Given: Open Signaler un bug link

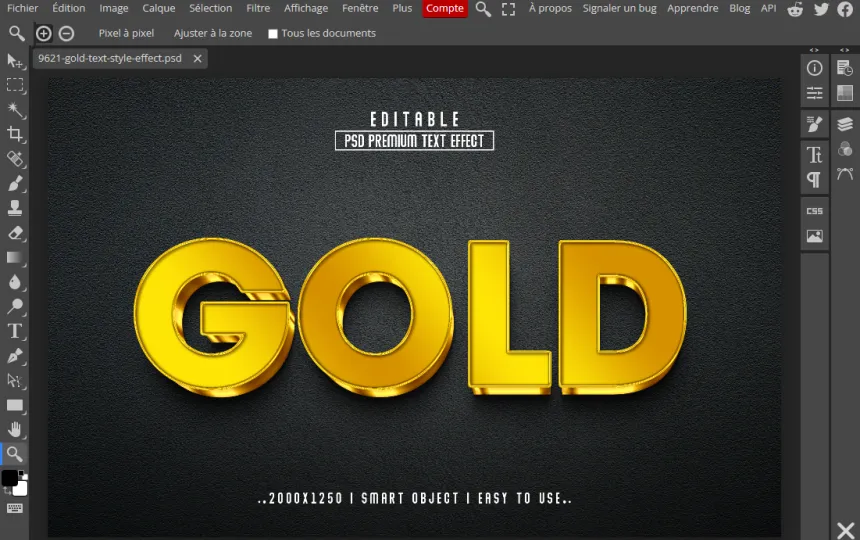Looking at the screenshot, I should 619,8.
